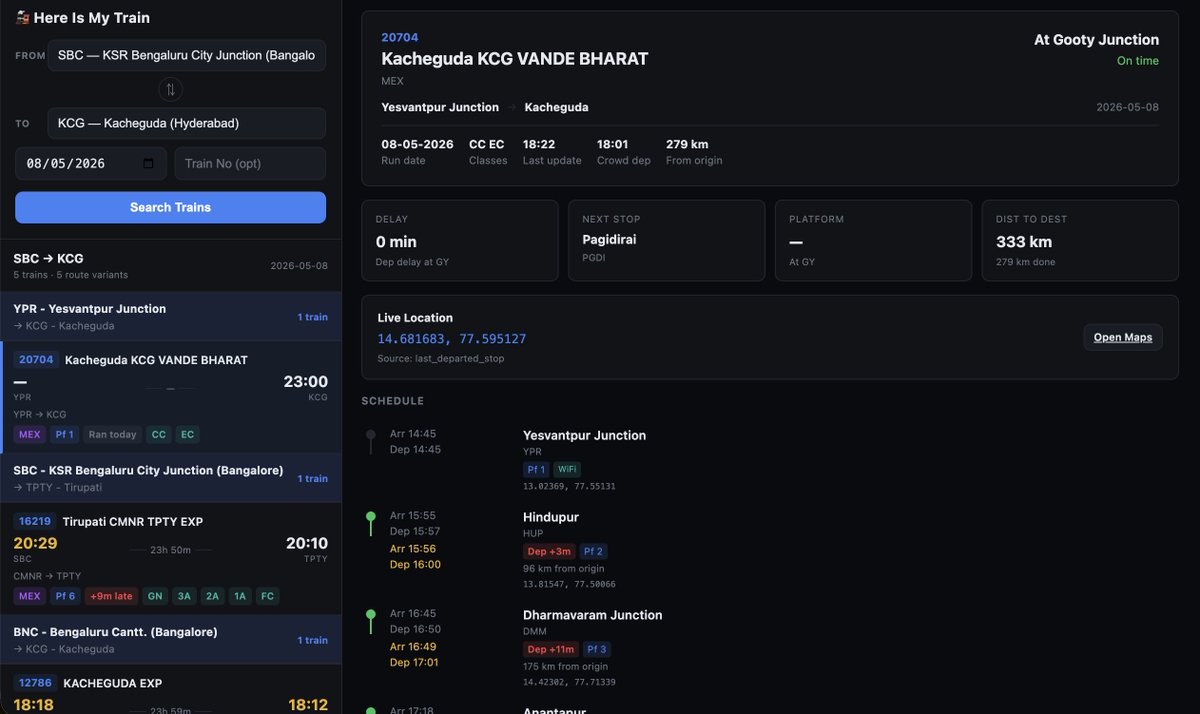Click the 'Pf 6' tag on Tirupati train
Image resolution: width=1200 pixels, height=714 pixels.
(64, 596)
